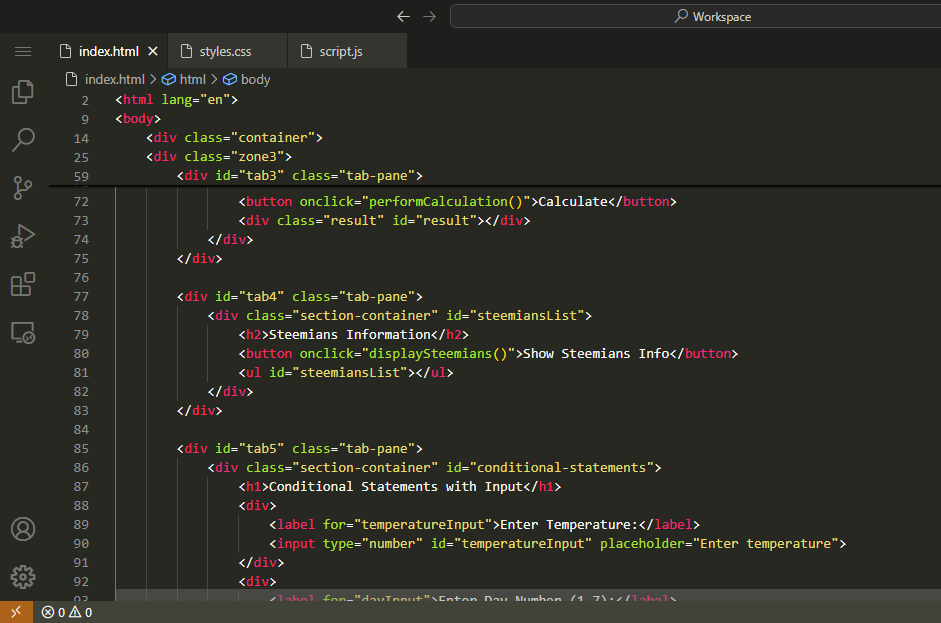941x623 pixels.
Task: Open the Search view in activity bar
Action: [23, 139]
